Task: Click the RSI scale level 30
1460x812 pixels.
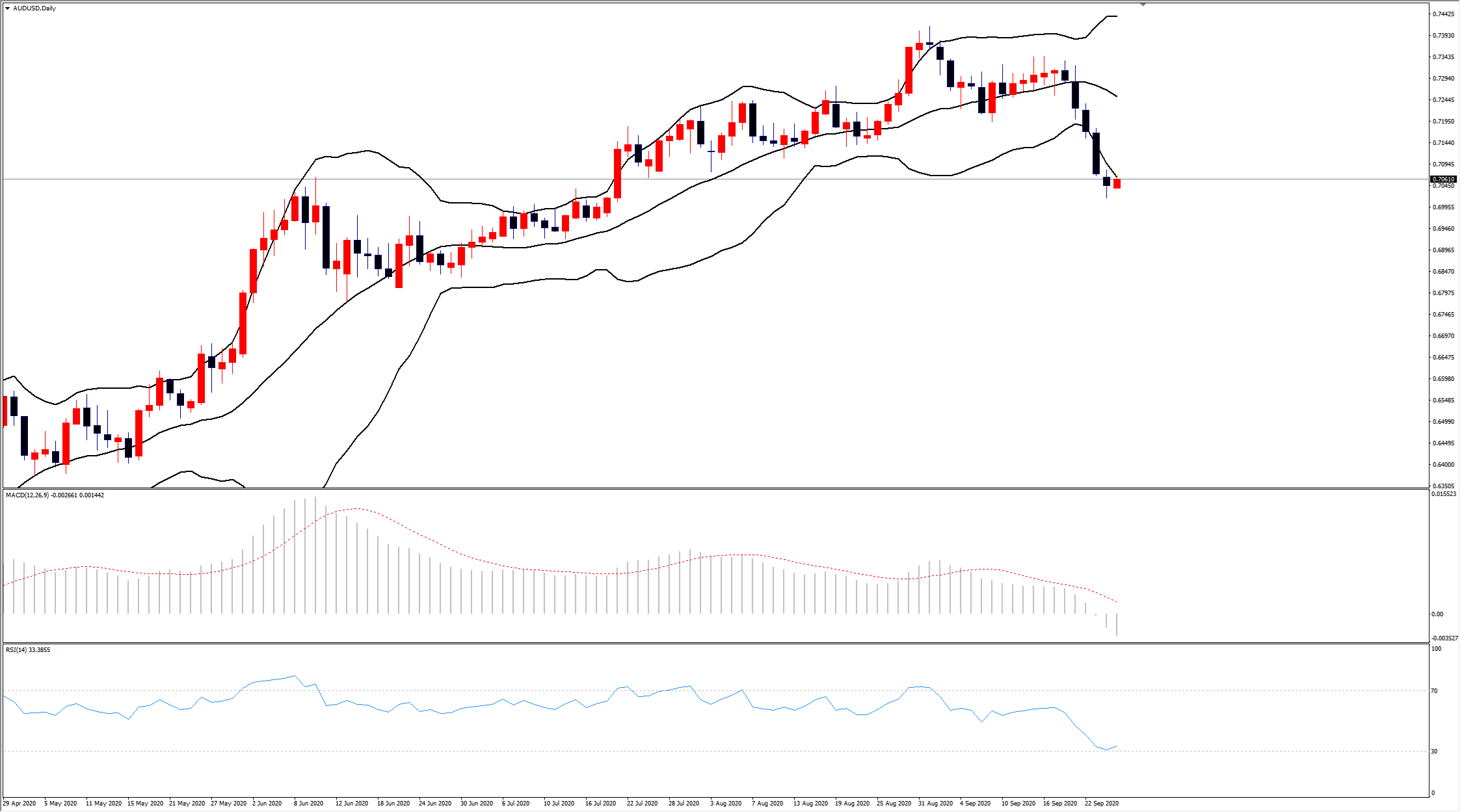Action: 1435,752
